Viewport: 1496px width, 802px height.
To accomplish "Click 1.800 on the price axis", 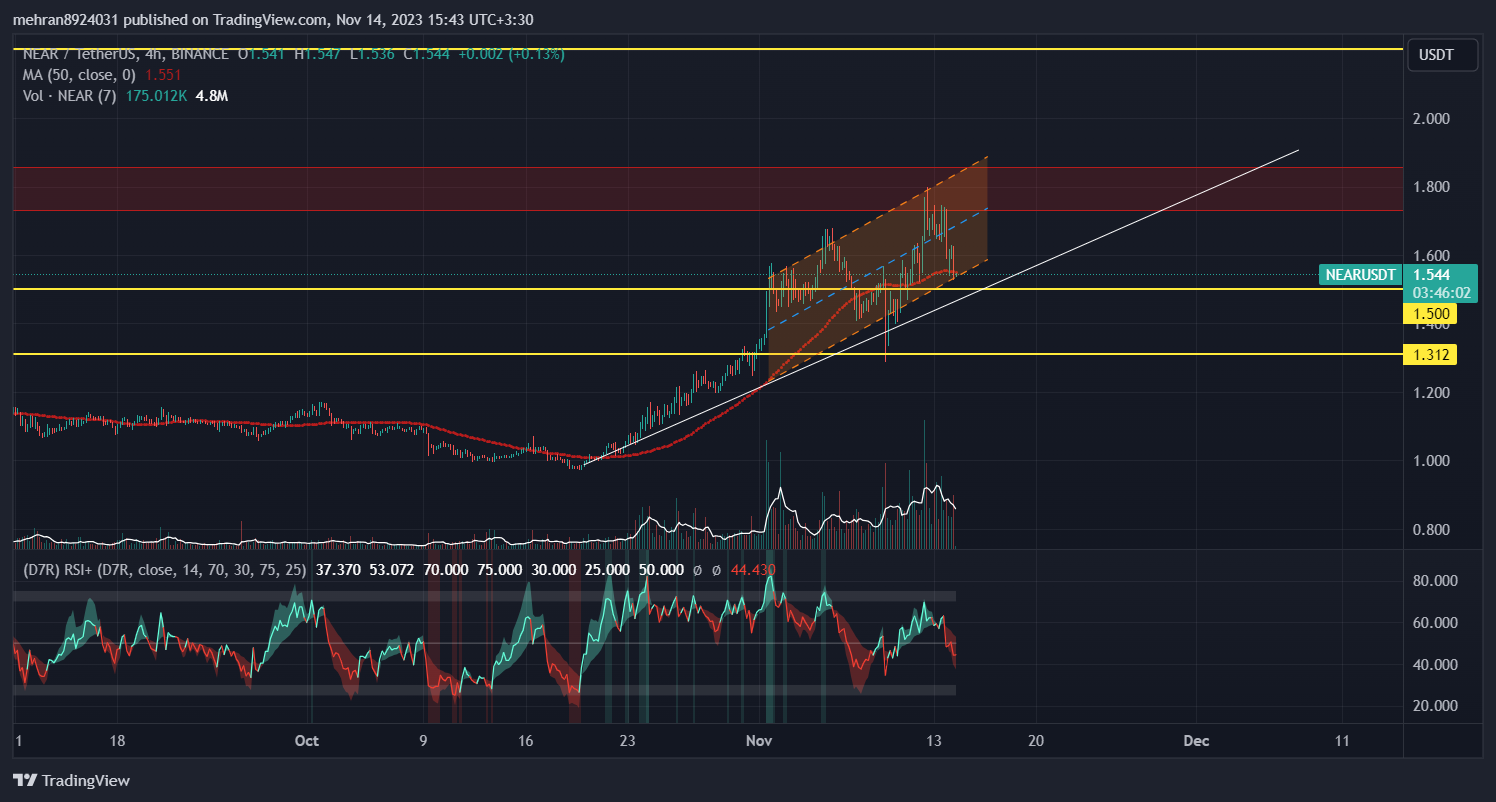I will (x=1431, y=187).
